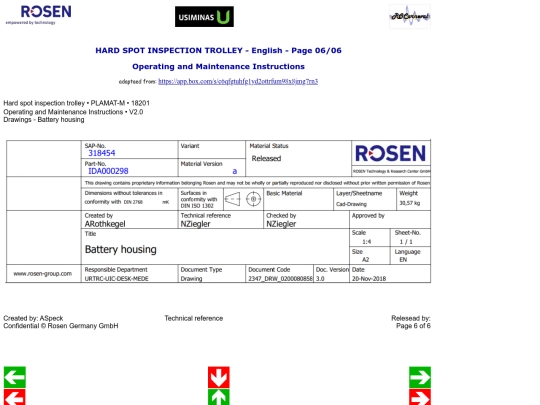Click 'NZiegler' under Checked by
540x405 pixels.
(281, 224)
